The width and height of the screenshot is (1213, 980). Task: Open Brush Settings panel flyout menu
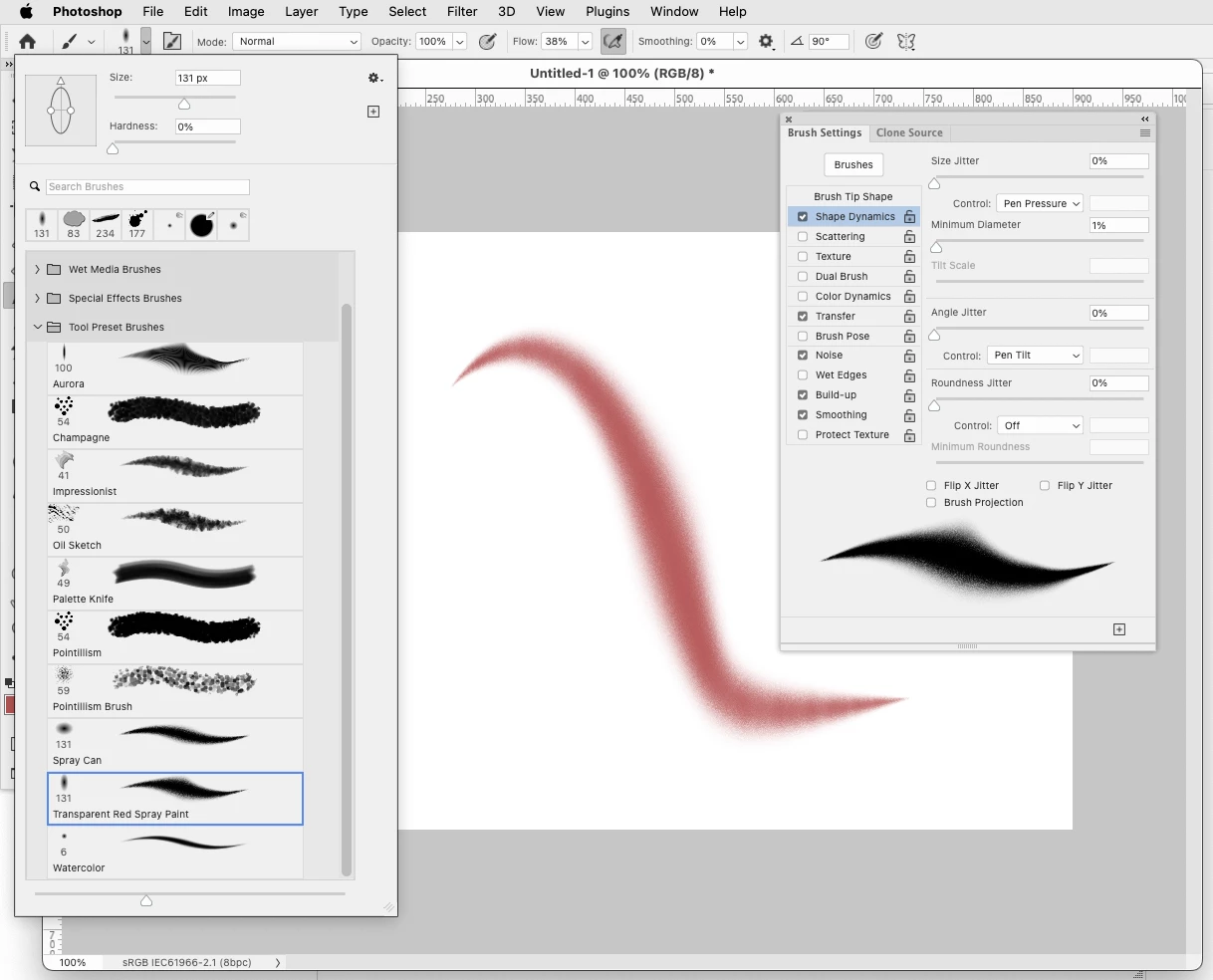(x=1145, y=133)
